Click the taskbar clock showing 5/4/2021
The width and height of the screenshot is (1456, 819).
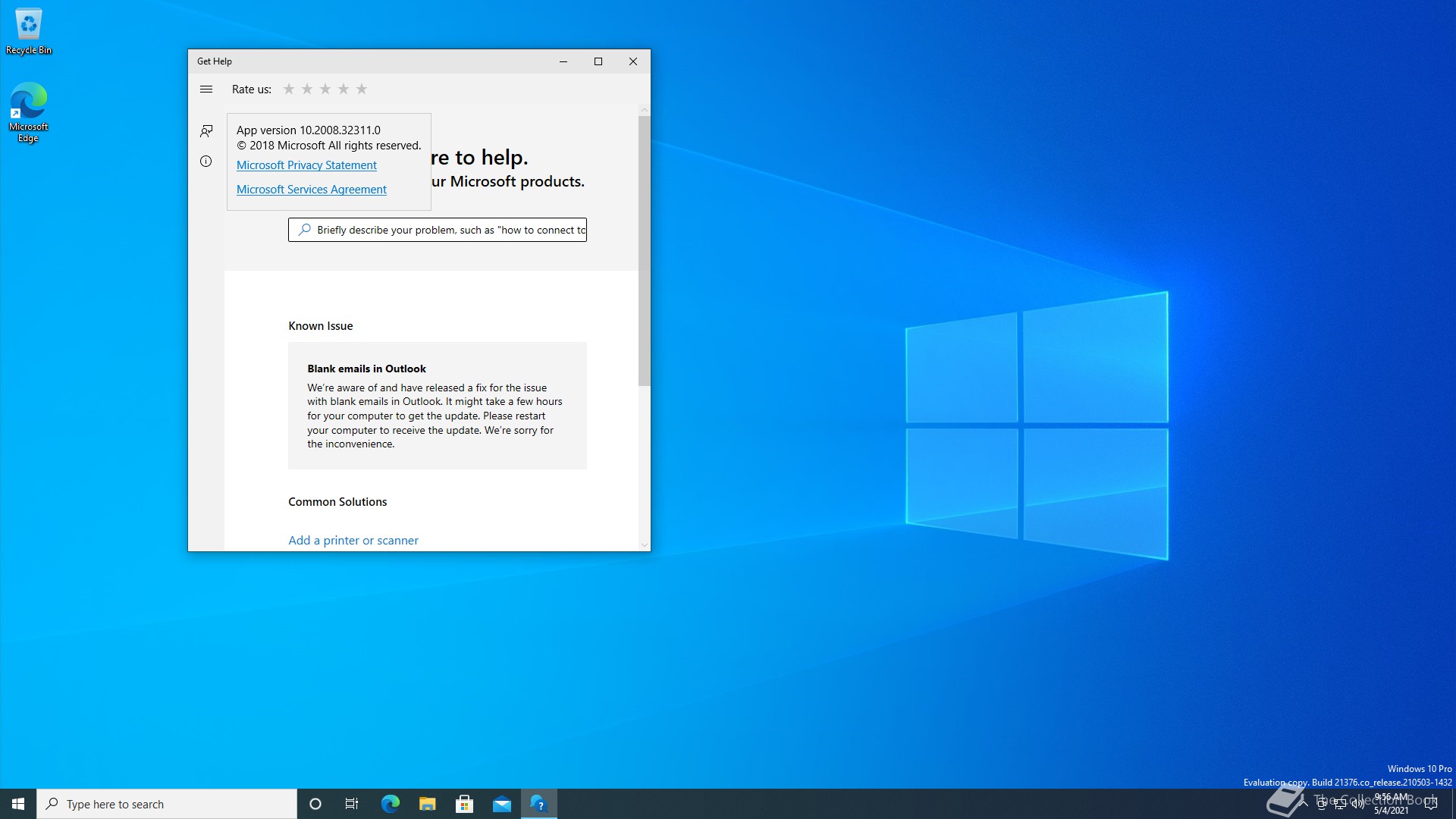click(x=1392, y=804)
